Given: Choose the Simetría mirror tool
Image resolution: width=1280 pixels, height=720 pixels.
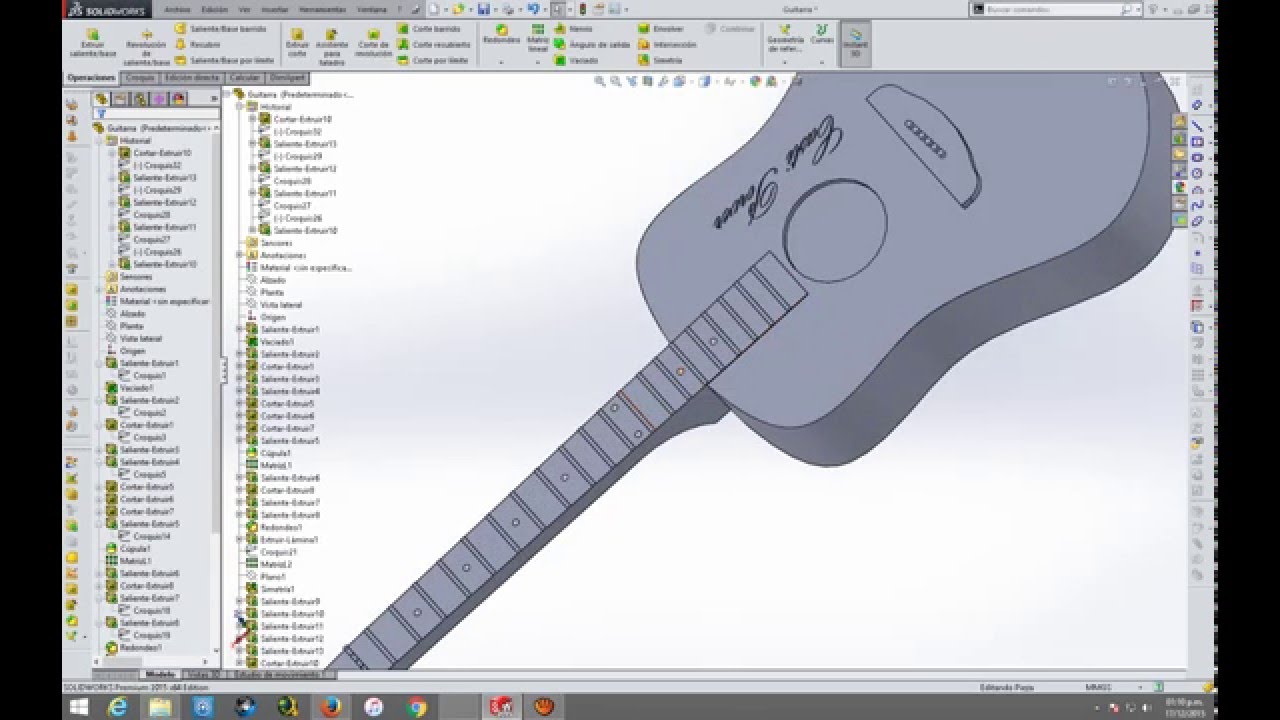Looking at the screenshot, I should click(x=660, y=60).
